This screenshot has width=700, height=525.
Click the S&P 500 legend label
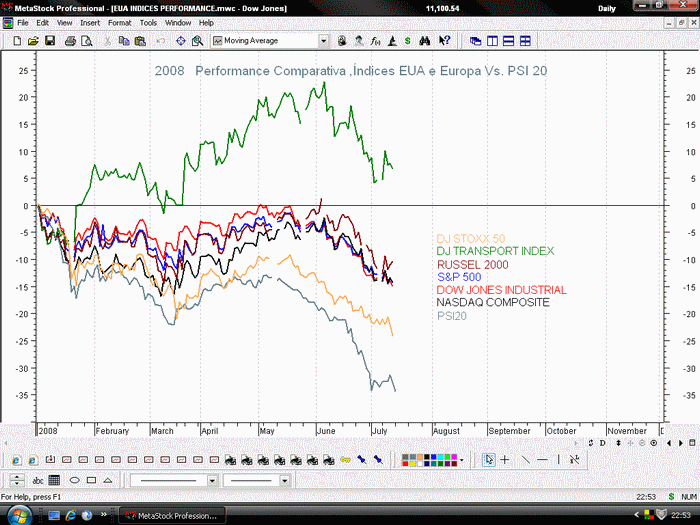point(459,277)
